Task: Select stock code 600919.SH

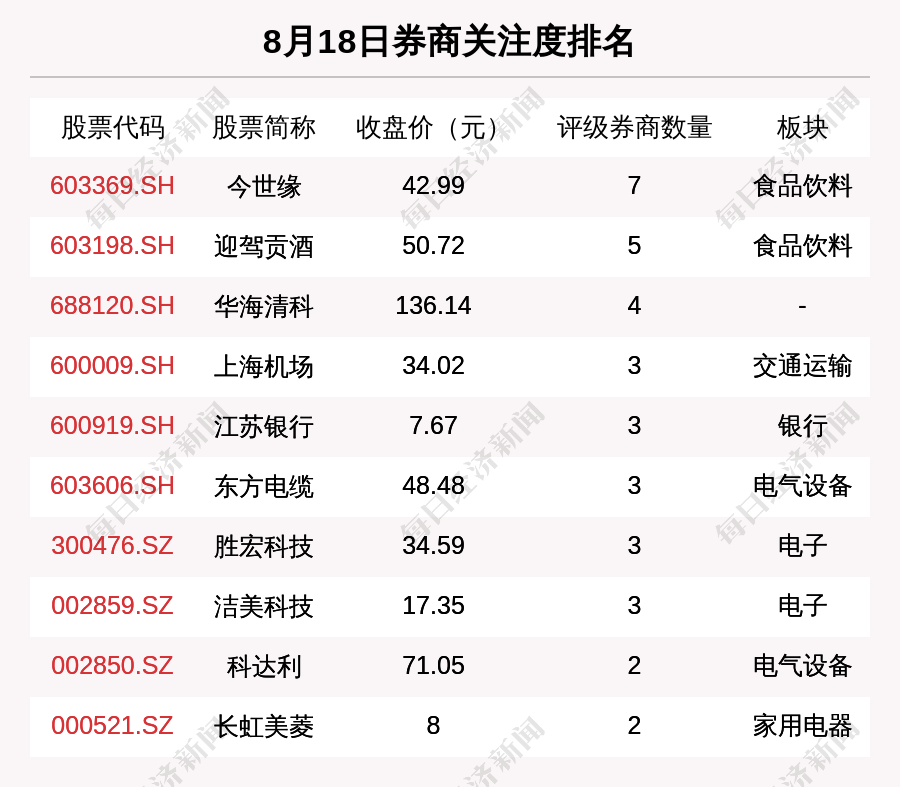Action: click(112, 426)
